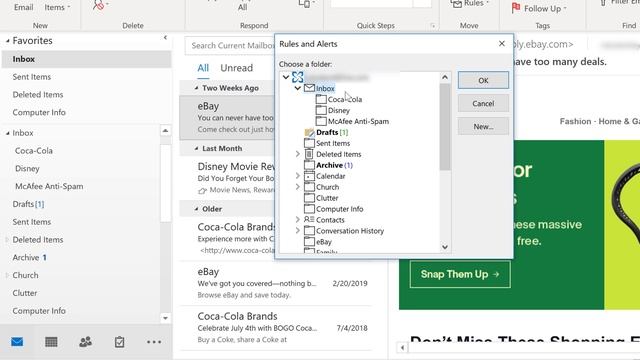
Task: Expand Church in dialog tree
Action: 298,187
